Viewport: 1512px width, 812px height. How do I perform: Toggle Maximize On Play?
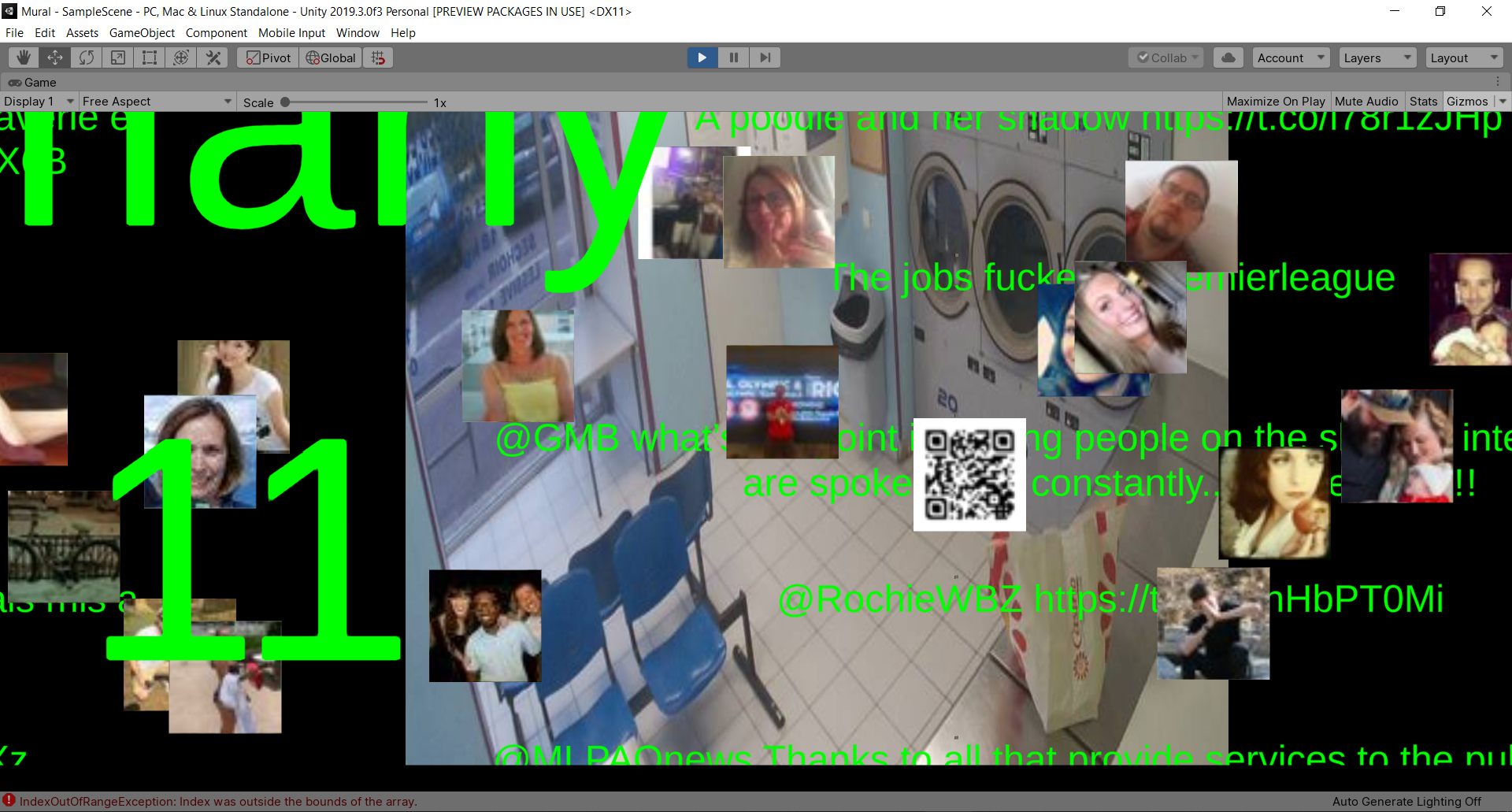pyautogui.click(x=1275, y=102)
